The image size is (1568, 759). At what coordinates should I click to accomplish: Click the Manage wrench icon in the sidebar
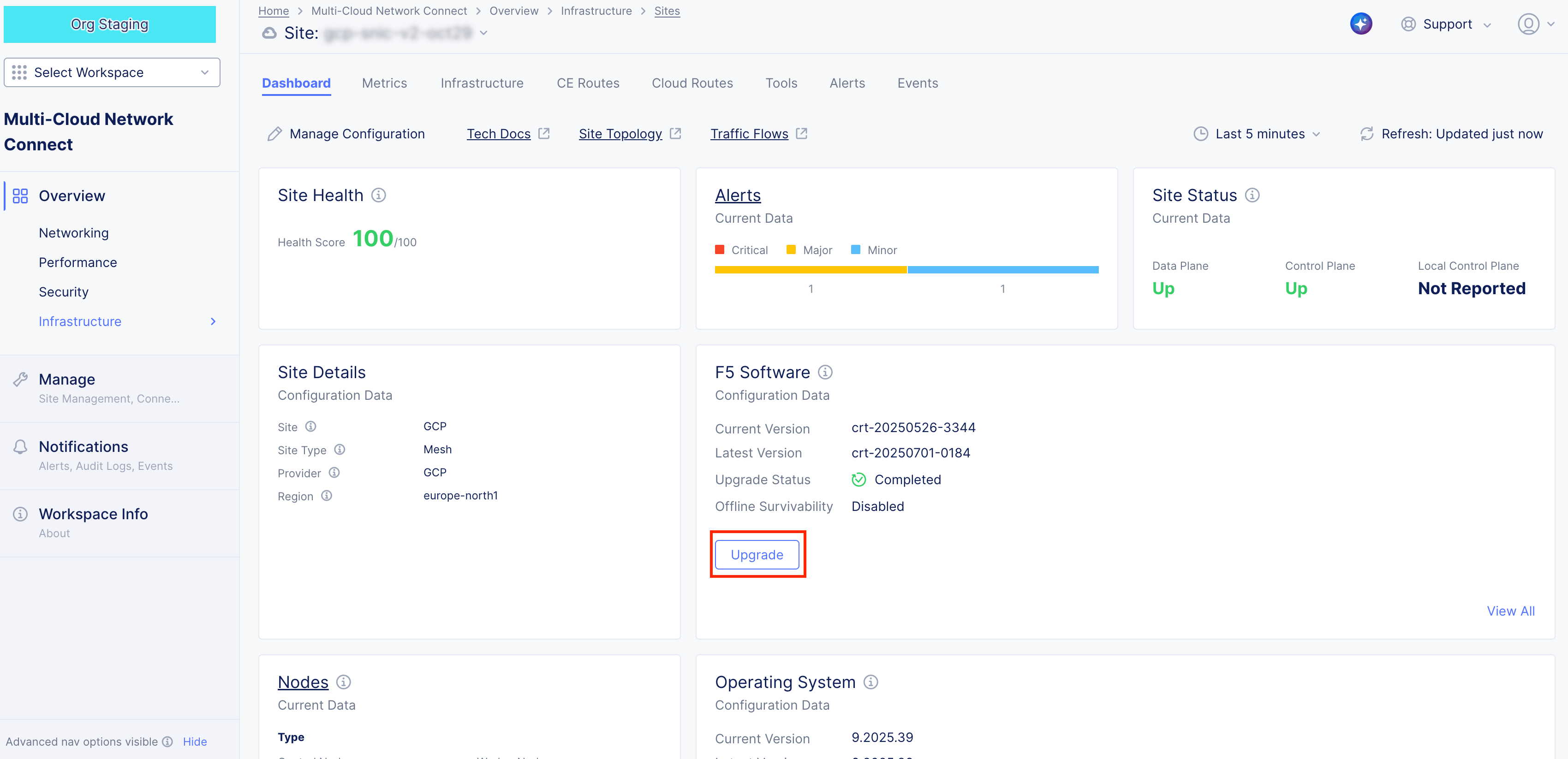[21, 379]
